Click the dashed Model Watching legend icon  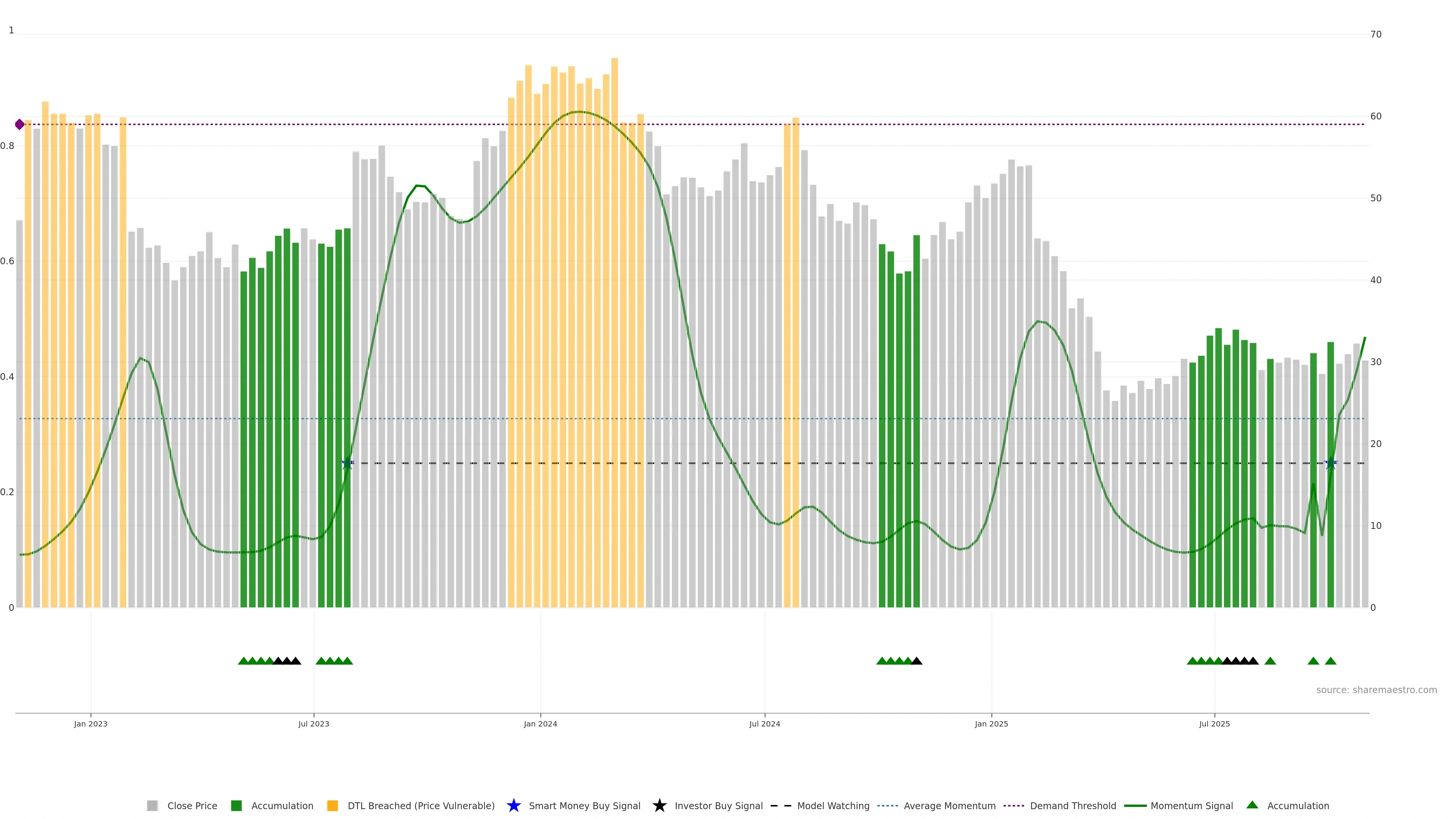click(781, 805)
